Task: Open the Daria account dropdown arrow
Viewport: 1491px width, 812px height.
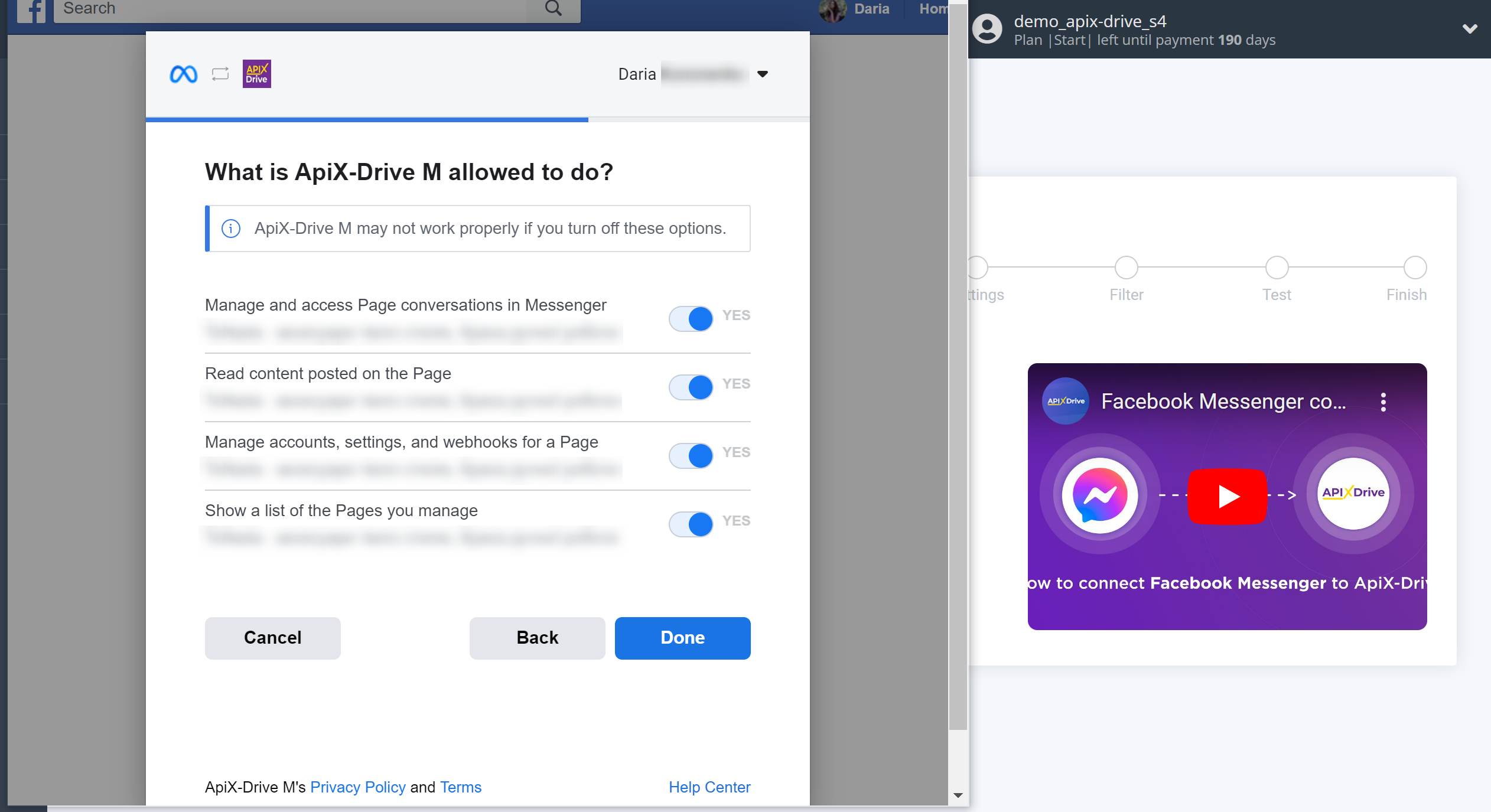Action: pos(763,74)
